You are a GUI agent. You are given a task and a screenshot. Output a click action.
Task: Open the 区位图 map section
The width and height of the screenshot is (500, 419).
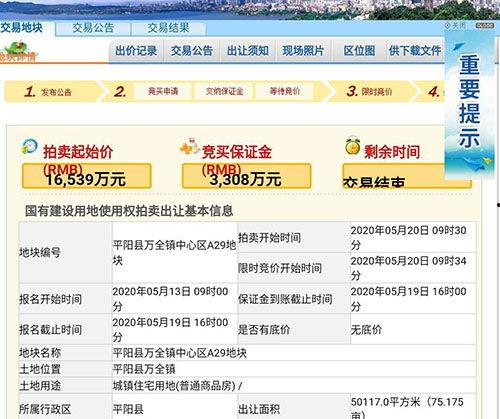pyautogui.click(x=359, y=51)
